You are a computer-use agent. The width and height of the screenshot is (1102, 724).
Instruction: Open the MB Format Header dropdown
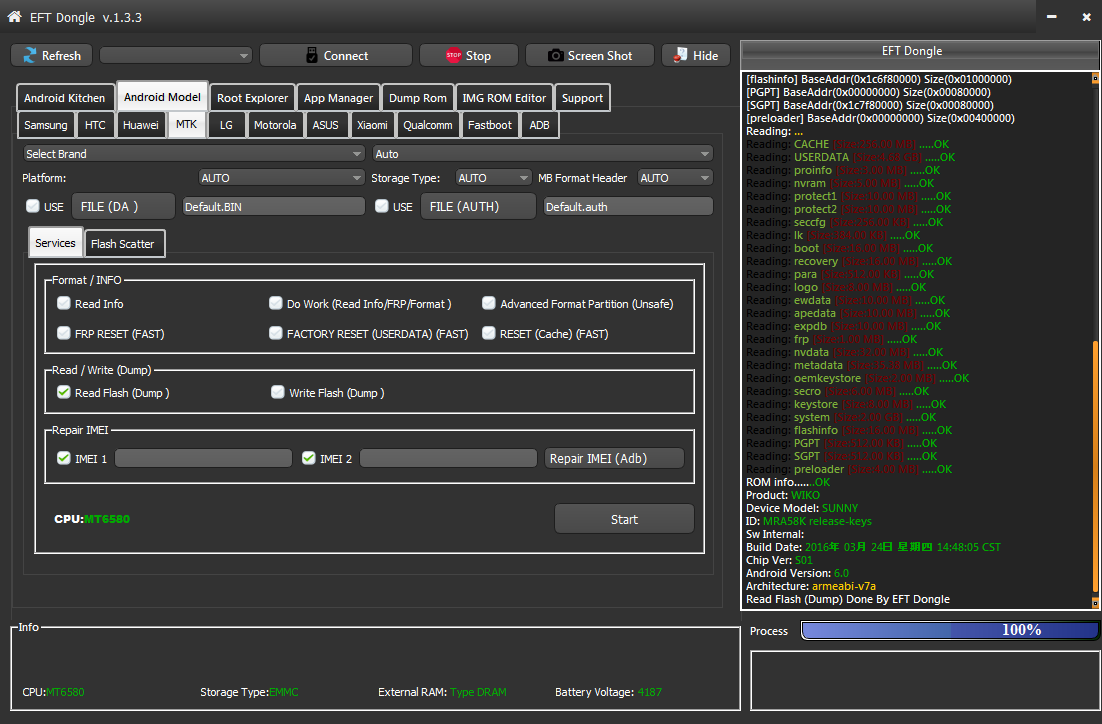coord(675,178)
